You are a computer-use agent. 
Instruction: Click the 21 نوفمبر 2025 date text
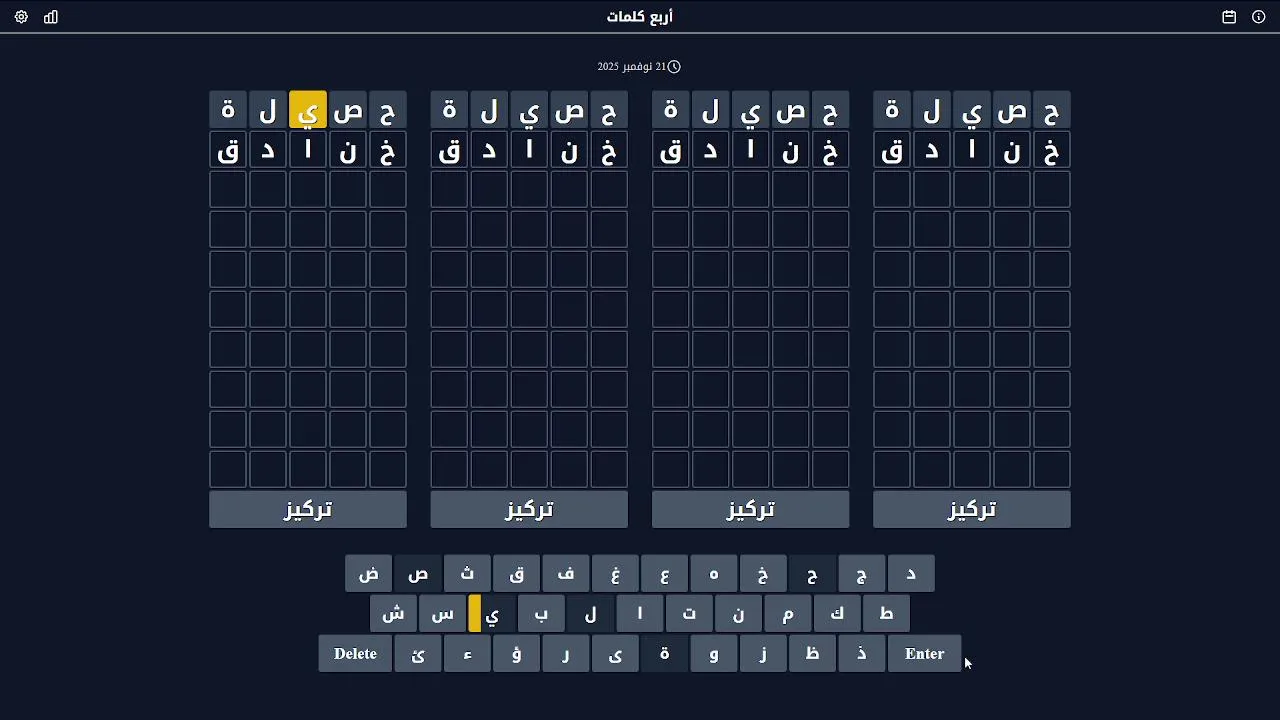tap(631, 66)
